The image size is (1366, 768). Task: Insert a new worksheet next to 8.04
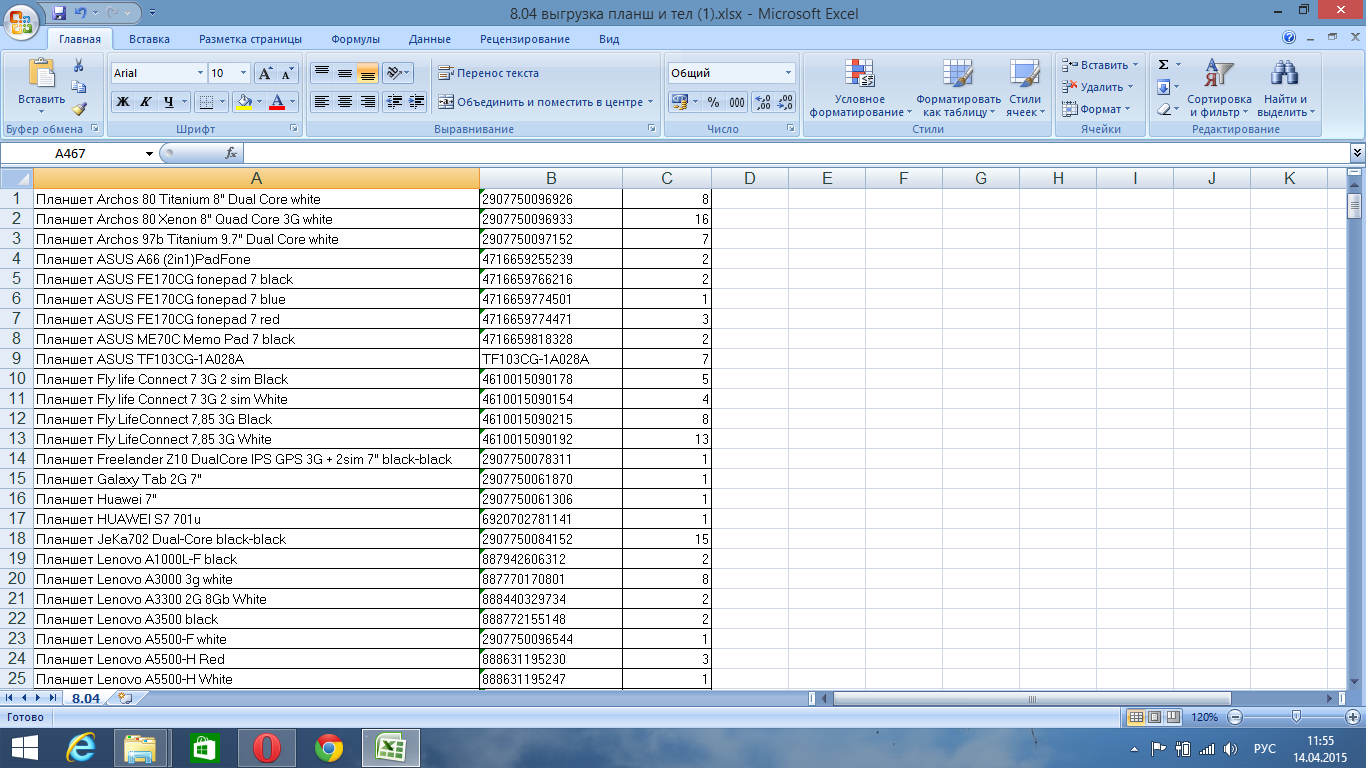pos(125,698)
